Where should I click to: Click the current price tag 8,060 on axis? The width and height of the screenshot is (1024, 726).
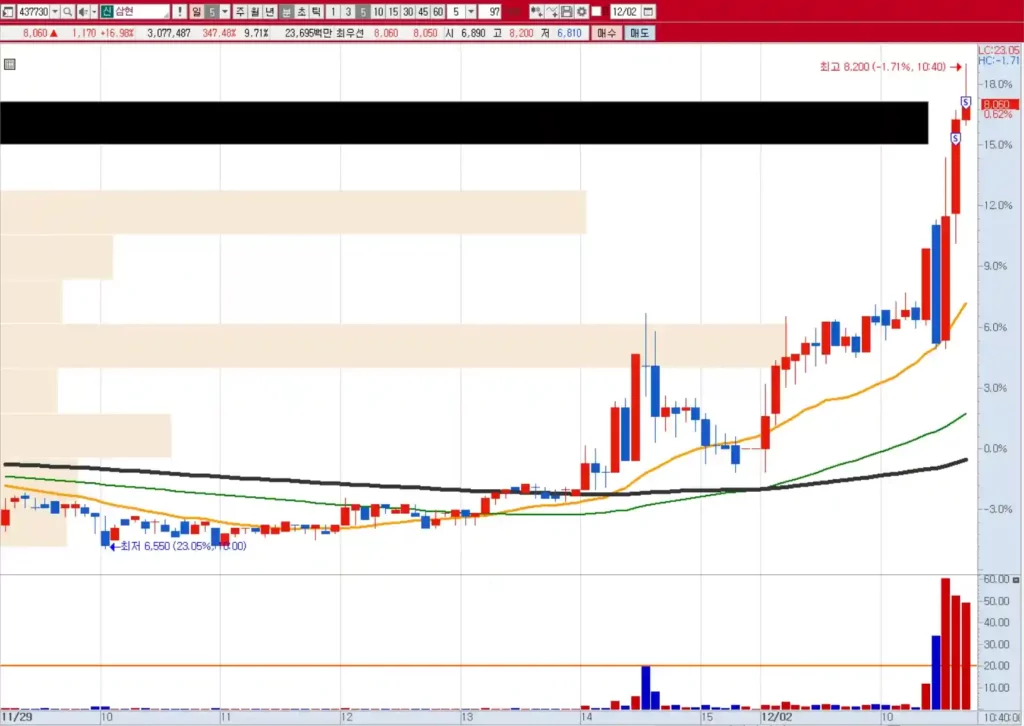coord(998,104)
